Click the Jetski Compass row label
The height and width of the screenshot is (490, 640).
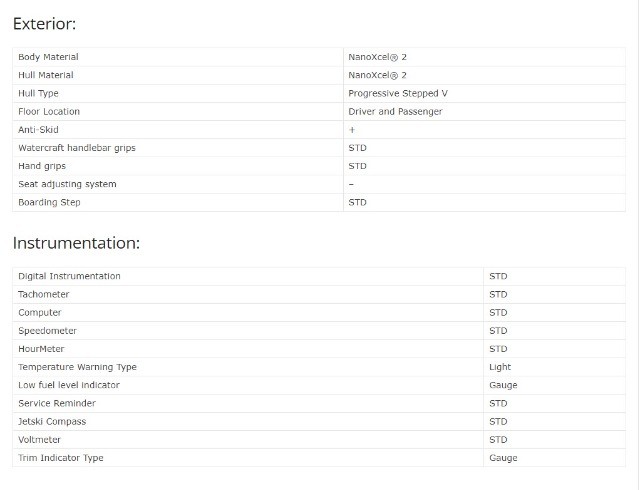[52, 421]
